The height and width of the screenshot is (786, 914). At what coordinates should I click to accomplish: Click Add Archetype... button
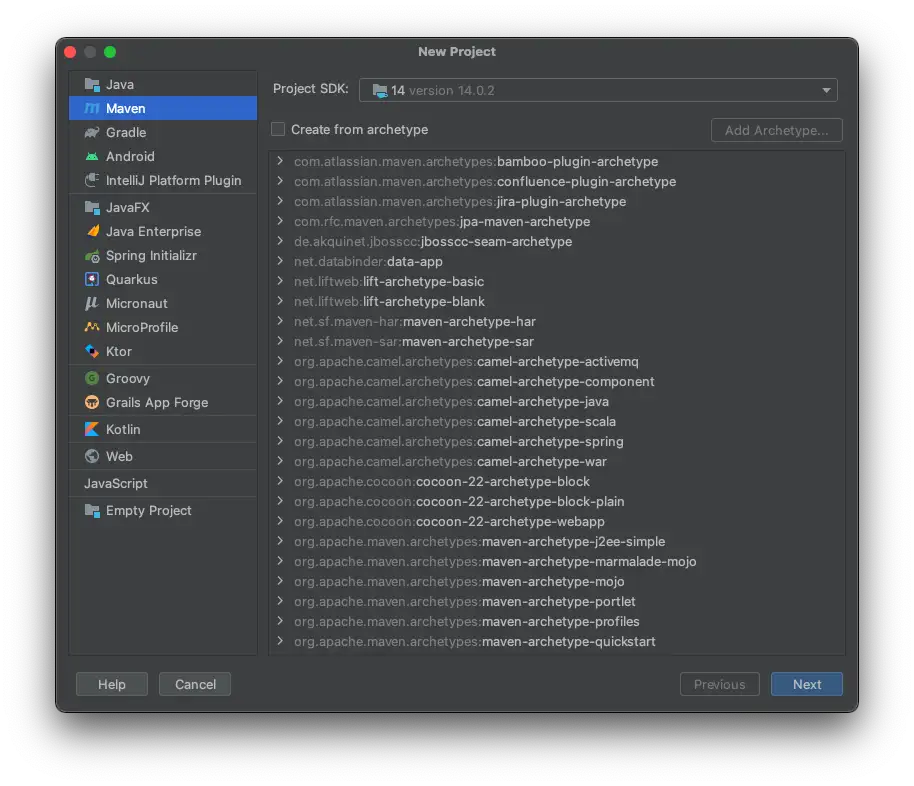[x=776, y=130]
